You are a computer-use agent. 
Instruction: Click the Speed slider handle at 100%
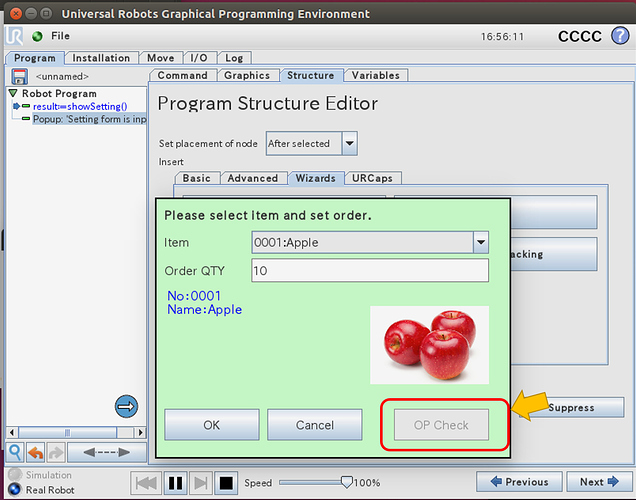[x=346, y=482]
